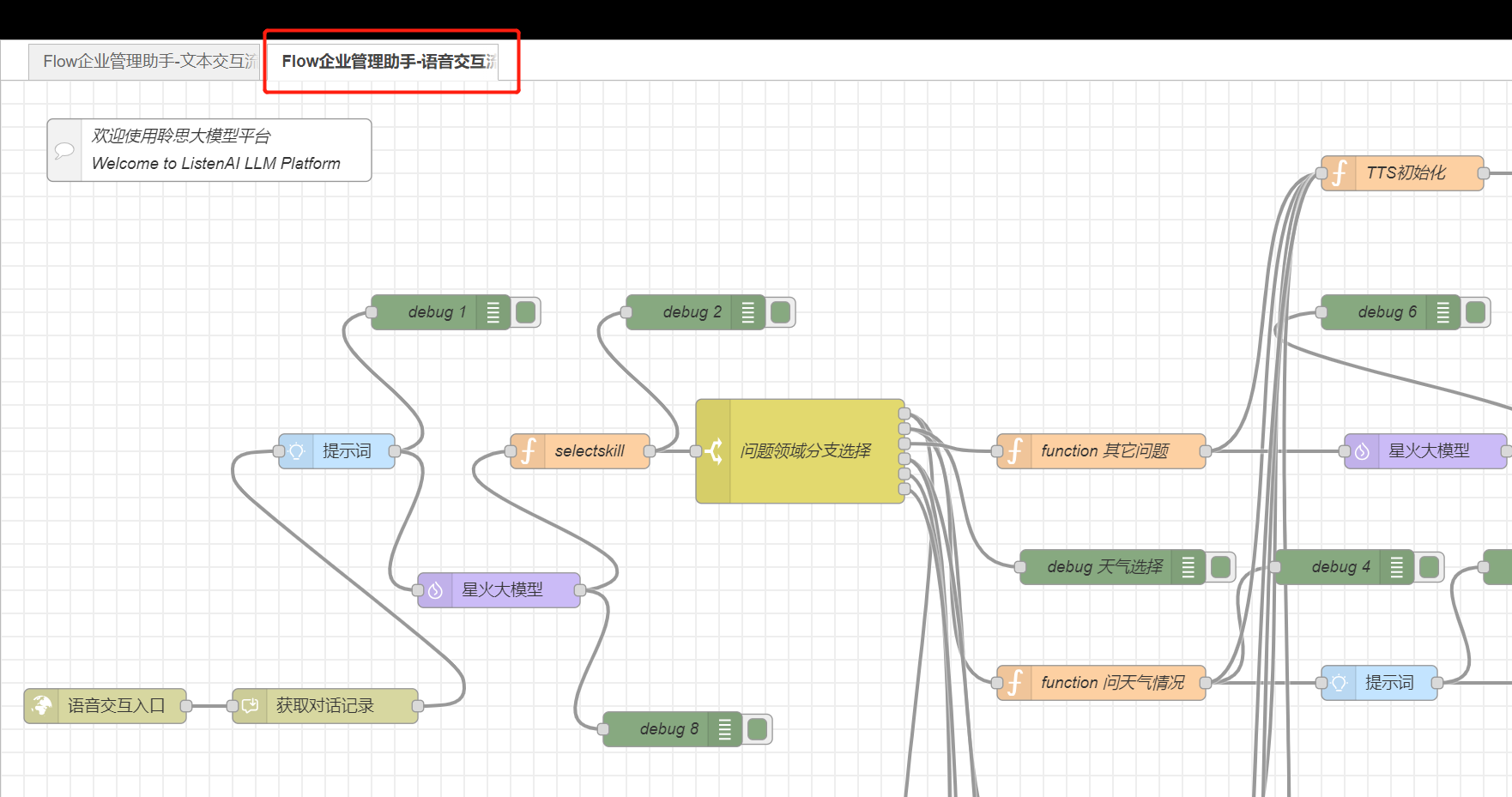Click the globe icon on 语音交互入口 node
Viewport: 1512px width, 797px height.
coord(42,706)
